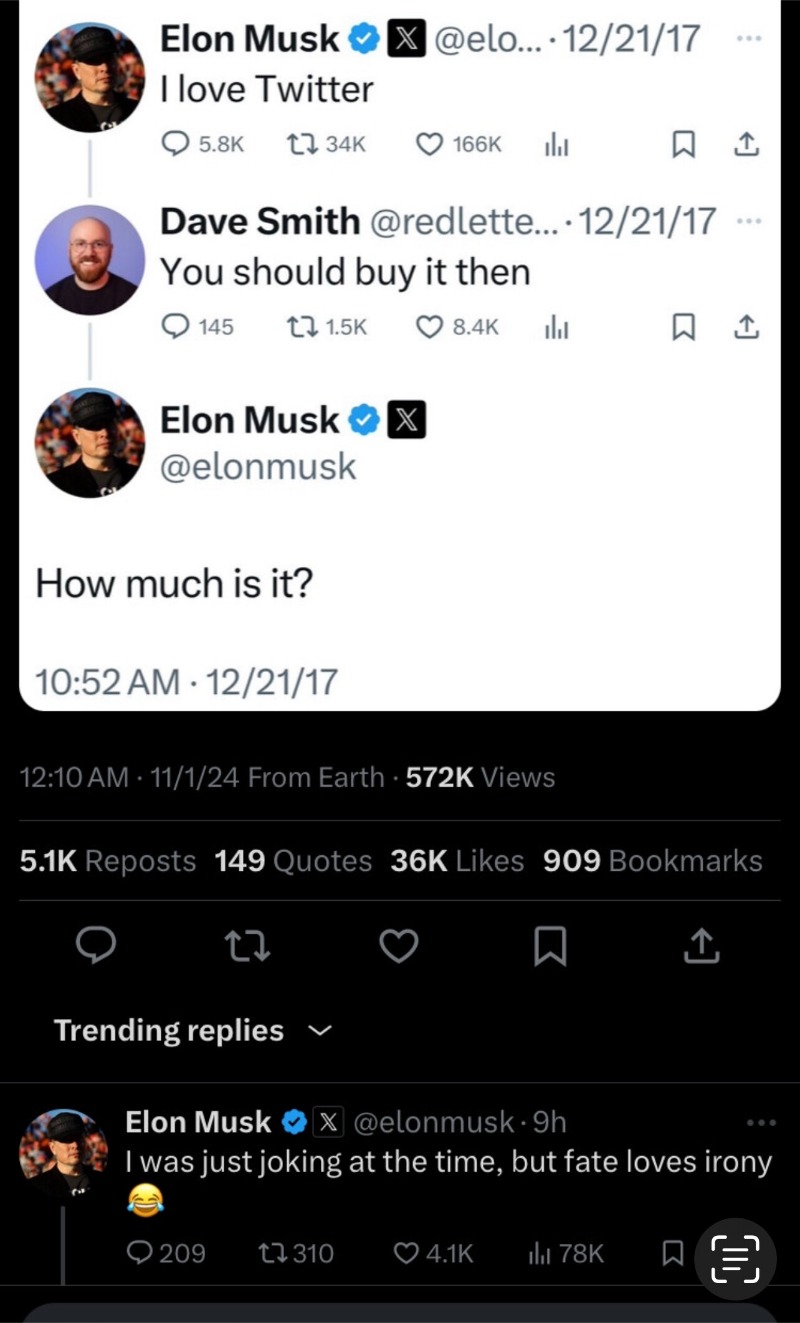Screen dimensions: 800x1323
Task: Bookmark the main post
Action: (x=550, y=945)
